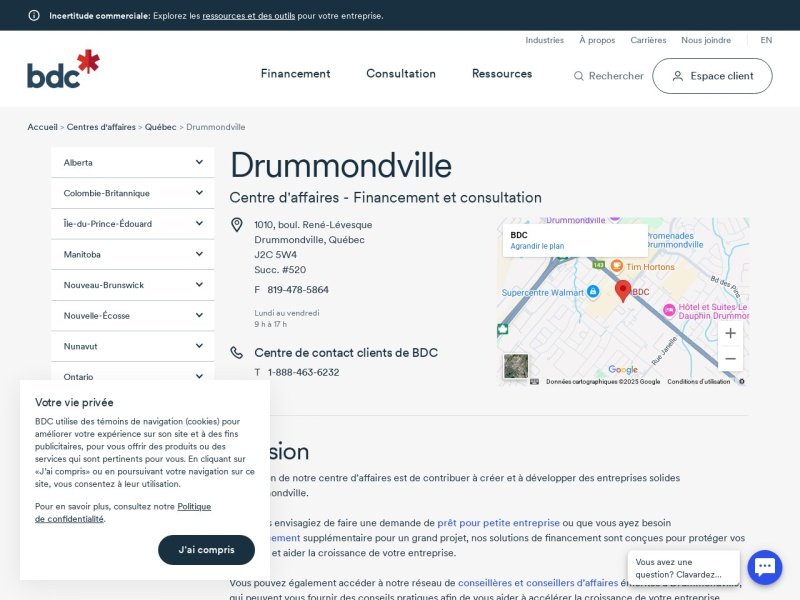This screenshot has width=800, height=600.
Task: Expand the Nouvelle-Écosse section
Action: pos(133,315)
